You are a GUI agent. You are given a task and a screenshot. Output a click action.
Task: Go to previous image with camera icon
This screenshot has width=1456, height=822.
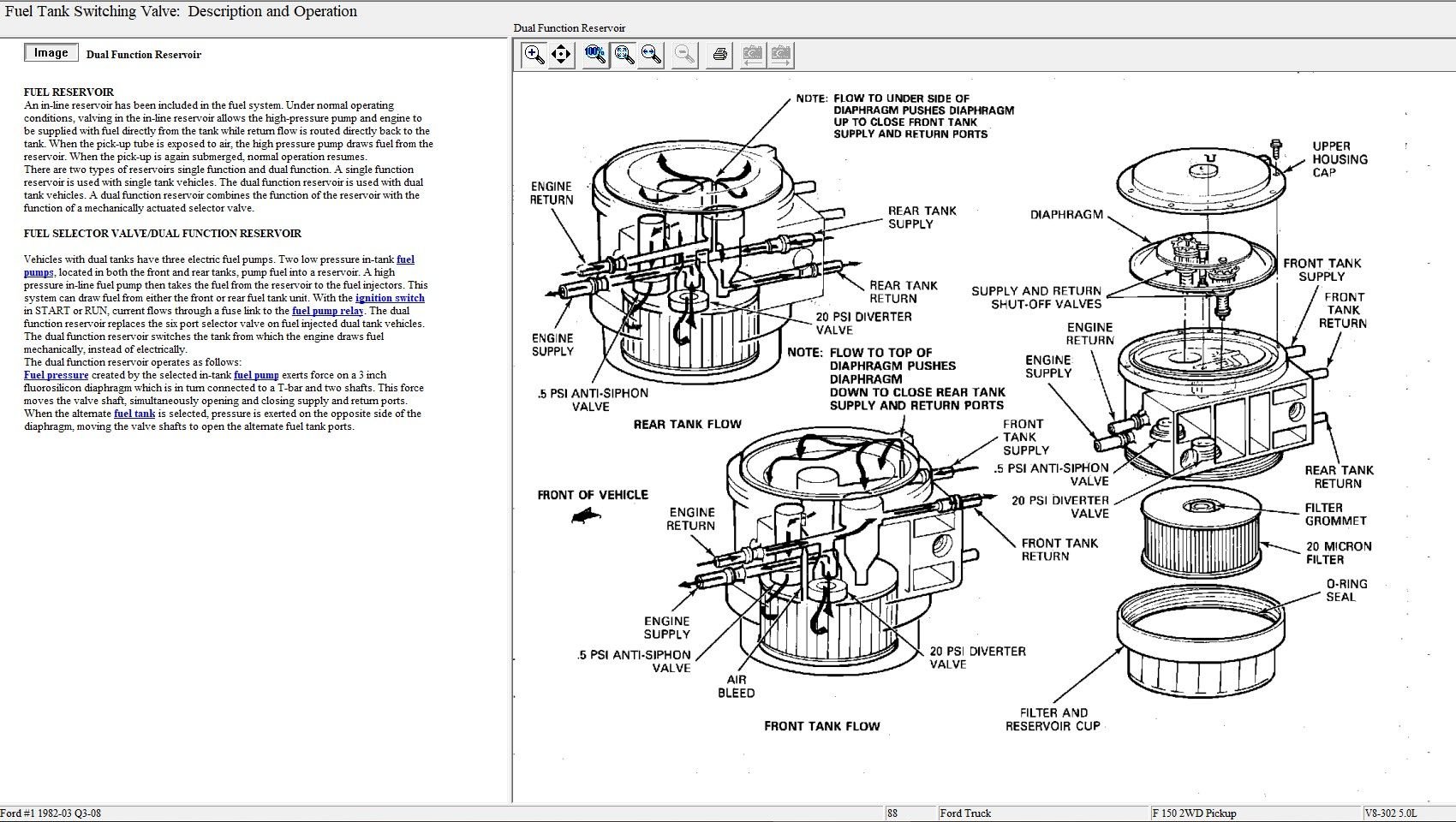coord(752,55)
